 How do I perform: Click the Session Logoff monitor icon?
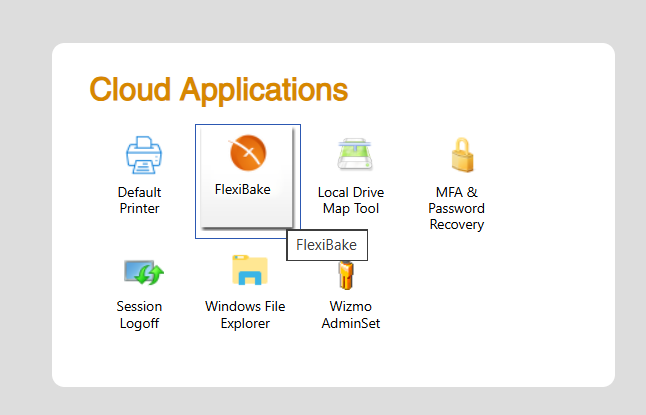tap(144, 272)
